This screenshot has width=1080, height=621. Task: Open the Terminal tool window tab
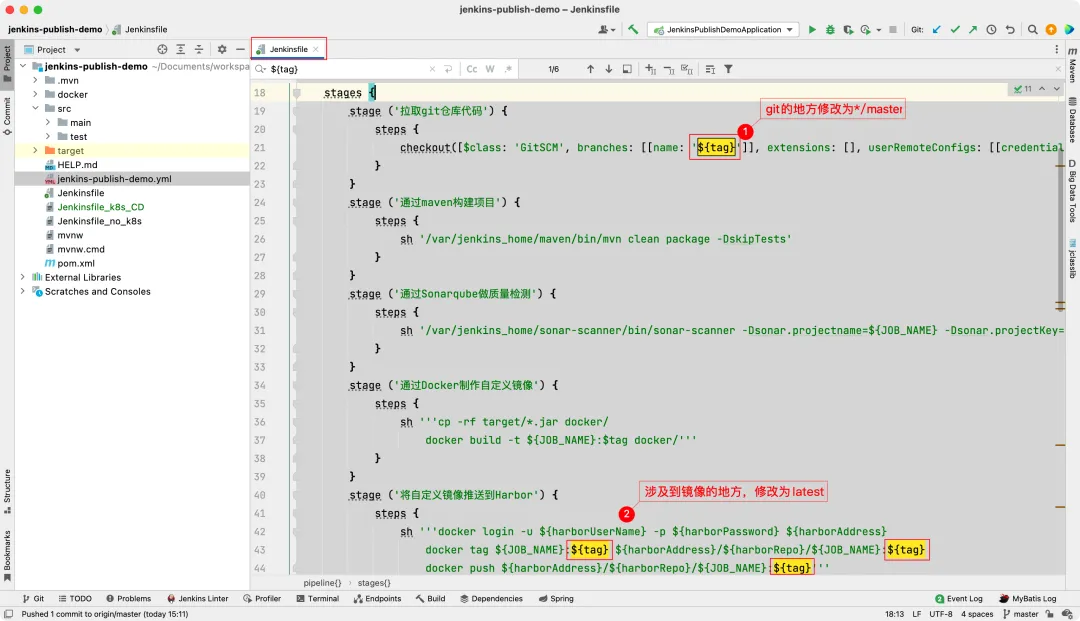click(x=318, y=598)
